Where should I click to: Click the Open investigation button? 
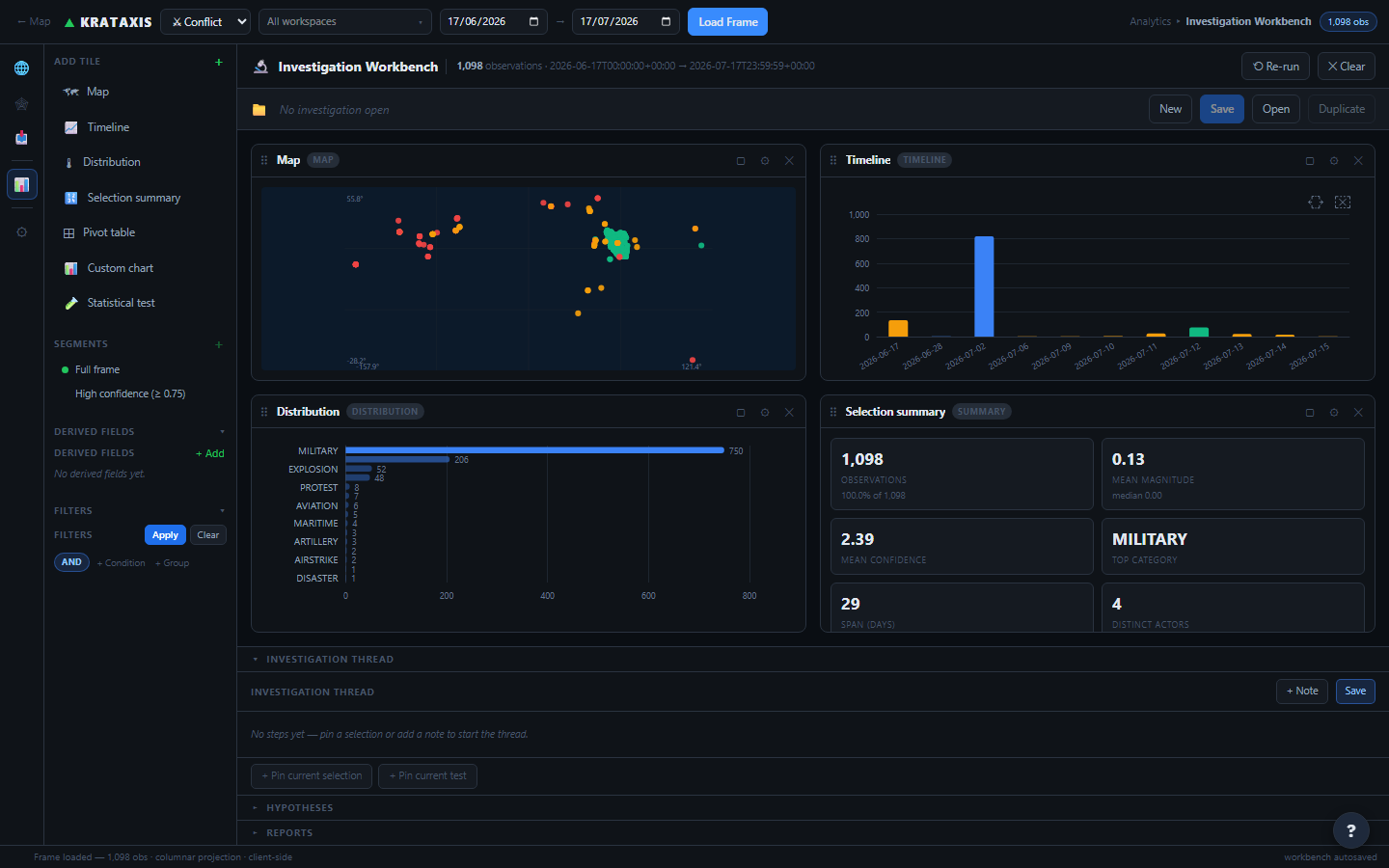click(1276, 109)
